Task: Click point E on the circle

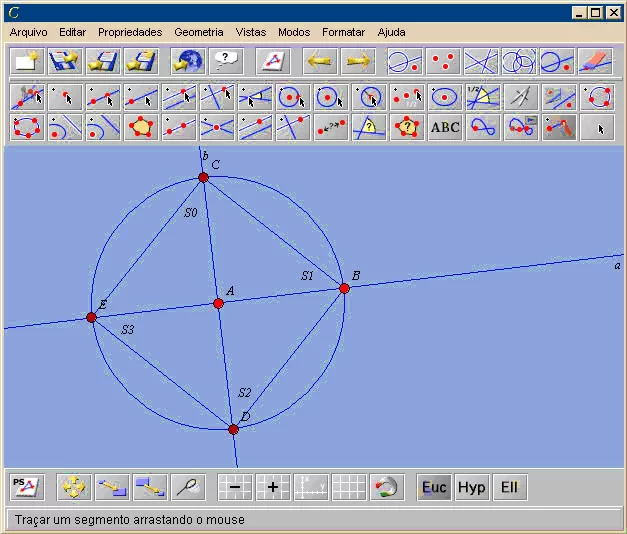Action: [91, 318]
